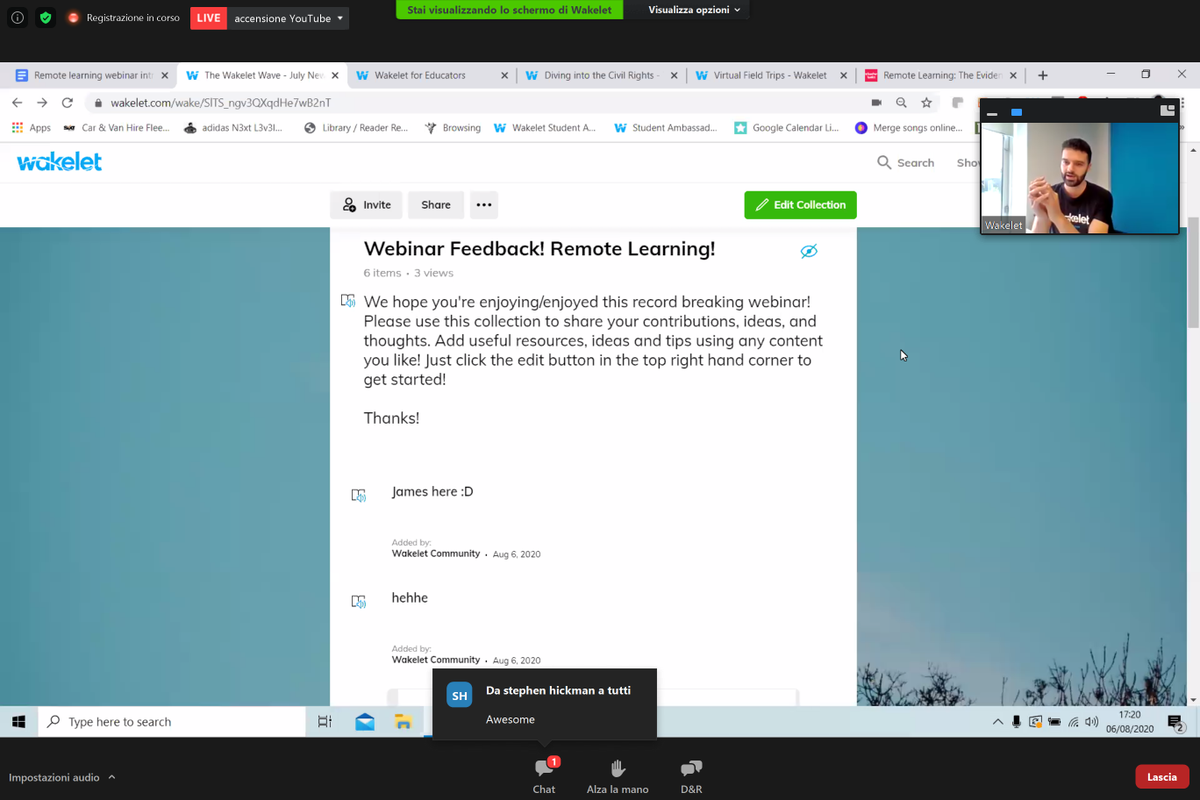
Task: Click the taskbar volume speaker icon
Action: 1091,721
